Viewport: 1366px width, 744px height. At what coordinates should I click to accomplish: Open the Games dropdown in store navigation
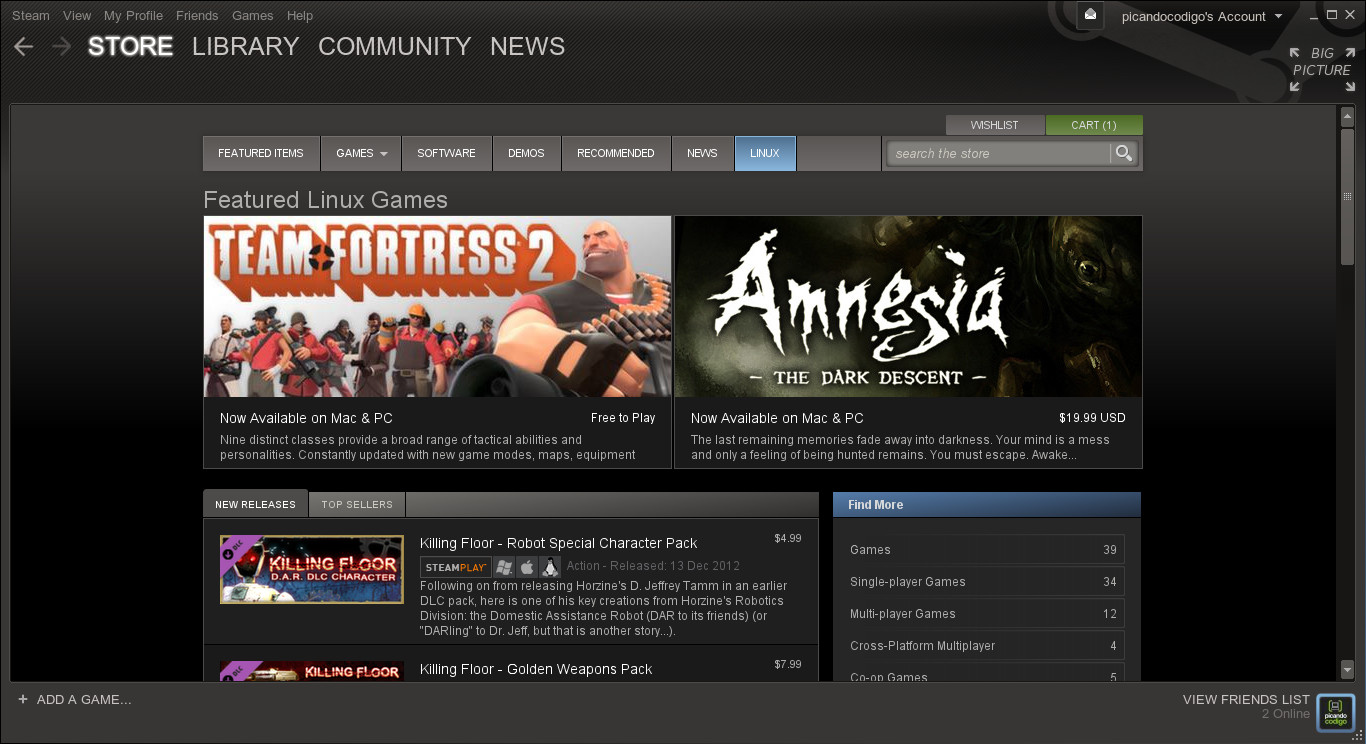(x=361, y=153)
